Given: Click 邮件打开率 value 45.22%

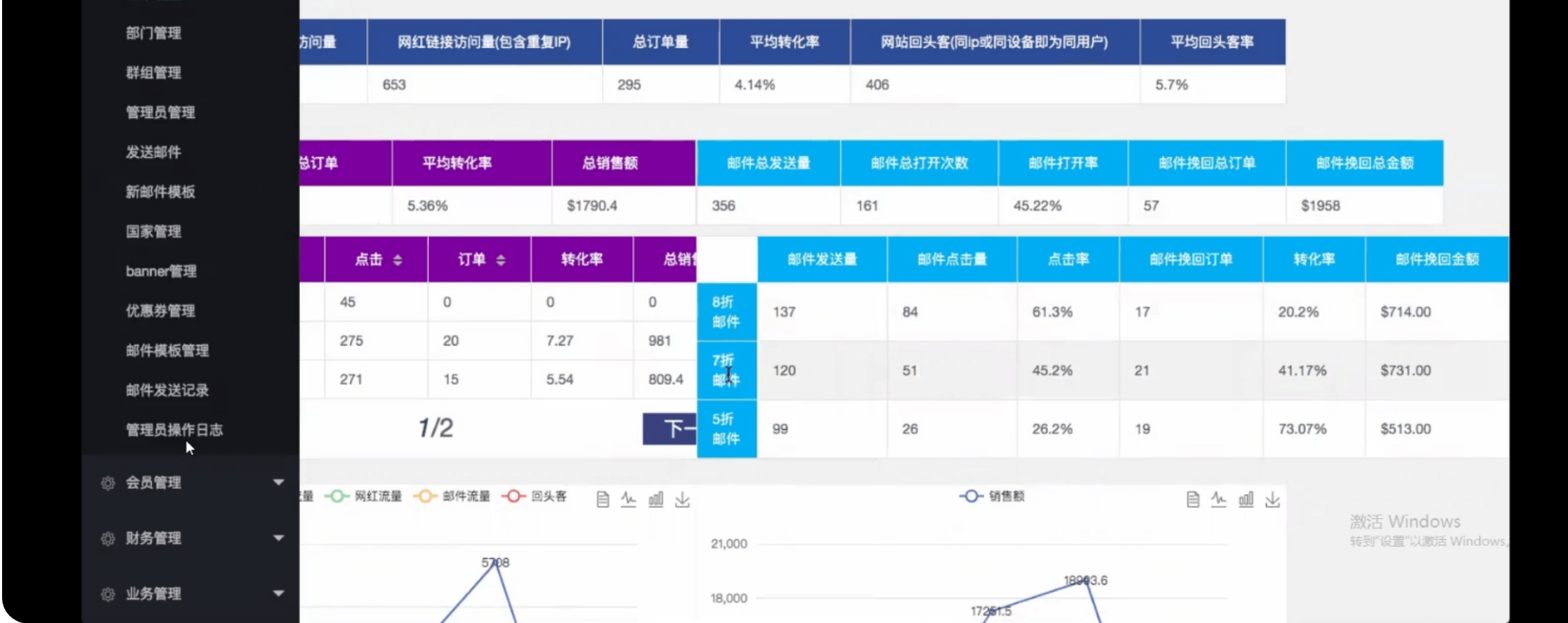Looking at the screenshot, I should (x=1038, y=206).
